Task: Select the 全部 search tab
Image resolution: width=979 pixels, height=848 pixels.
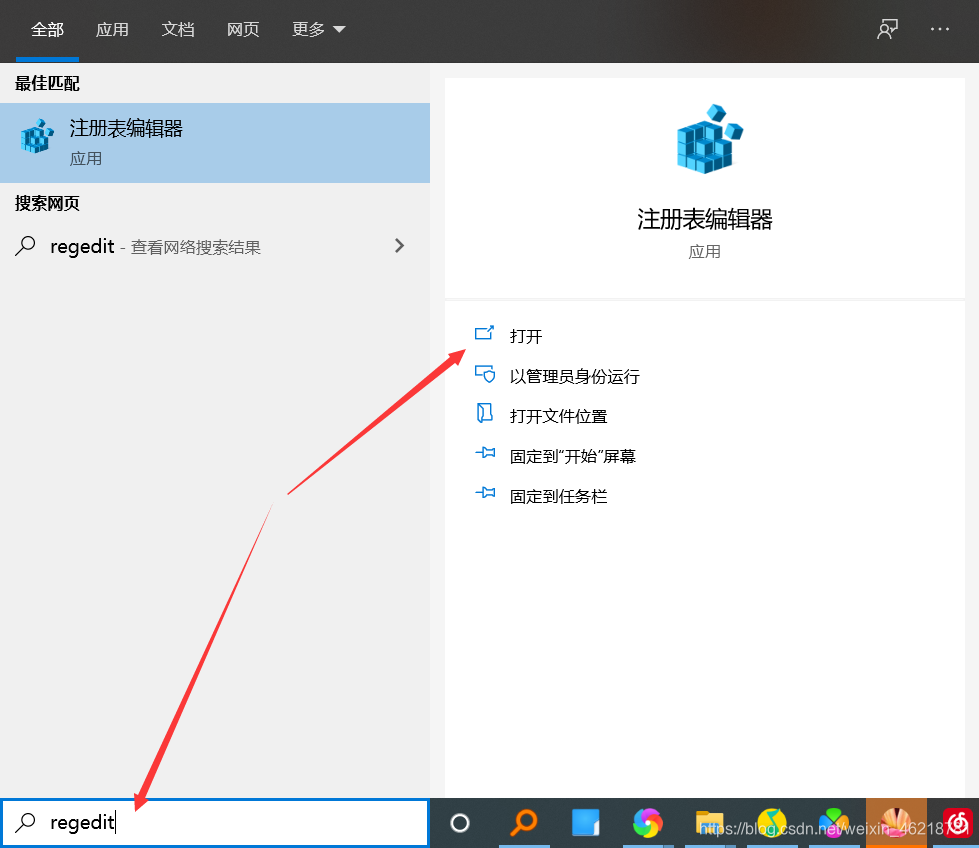Action: [47, 29]
